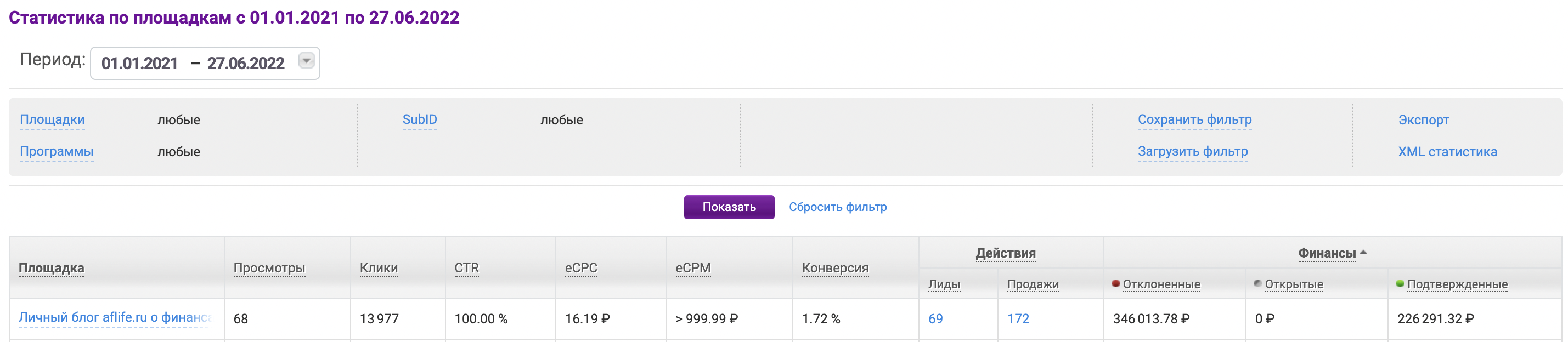The height and width of the screenshot is (342, 1568).
Task: Click the gray Открытые status dot
Action: [x=1257, y=283]
